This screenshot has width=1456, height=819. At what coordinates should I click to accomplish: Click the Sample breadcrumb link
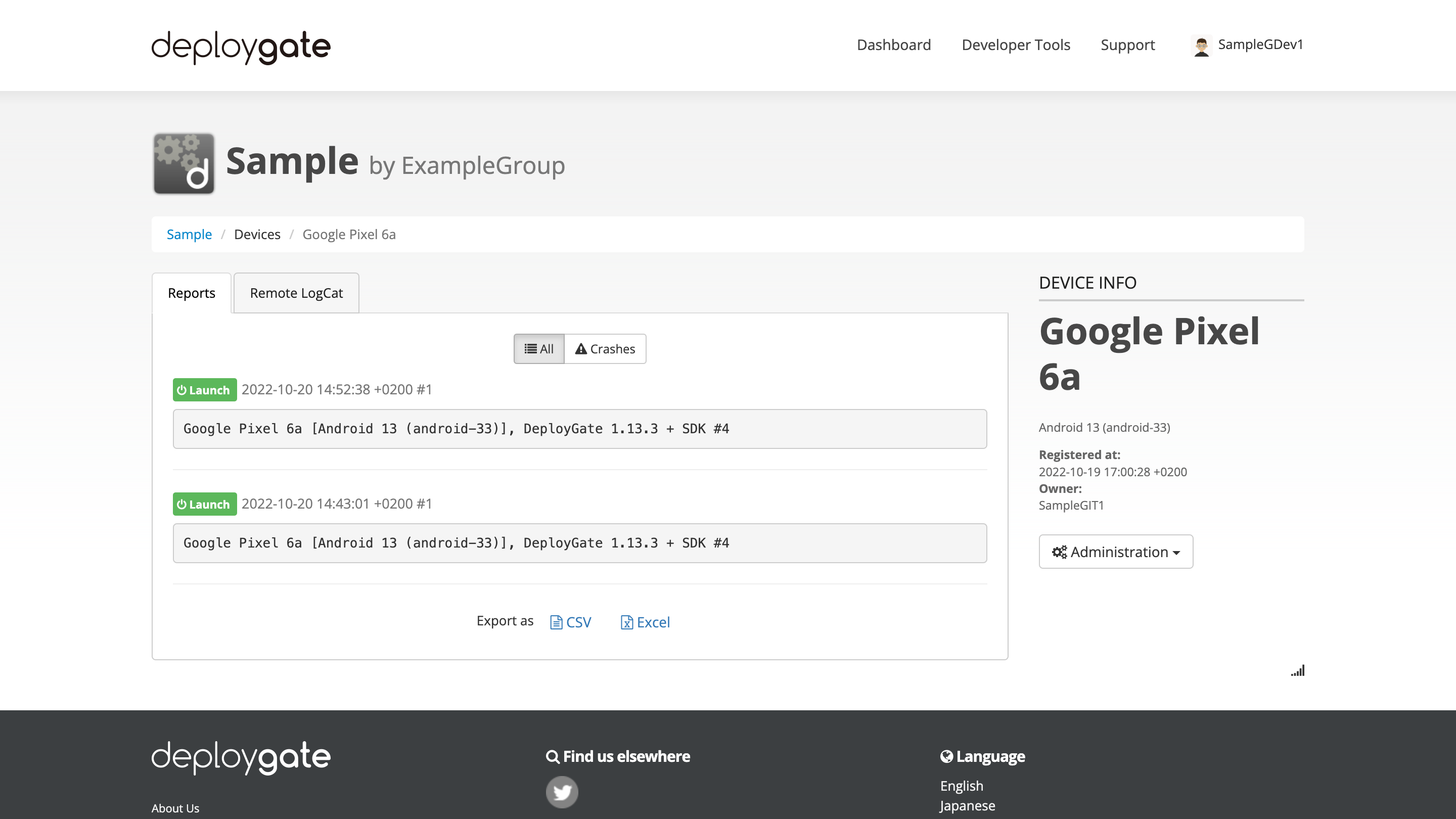[x=189, y=235]
